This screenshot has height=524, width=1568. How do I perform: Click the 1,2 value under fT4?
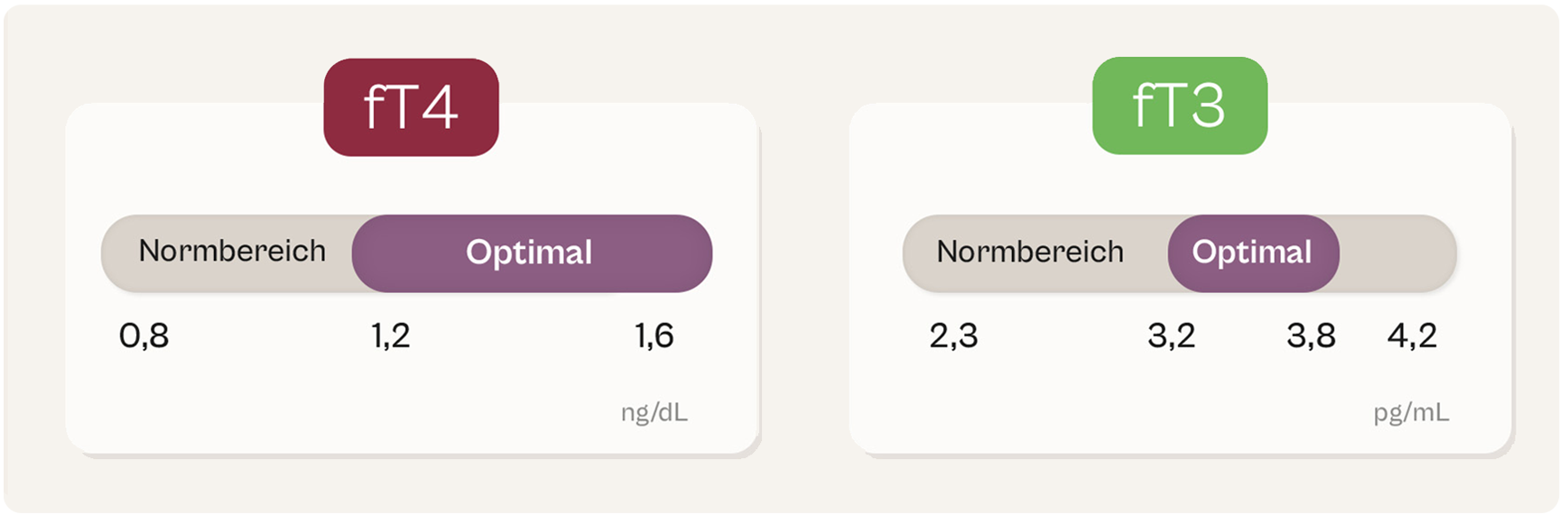coord(391,336)
